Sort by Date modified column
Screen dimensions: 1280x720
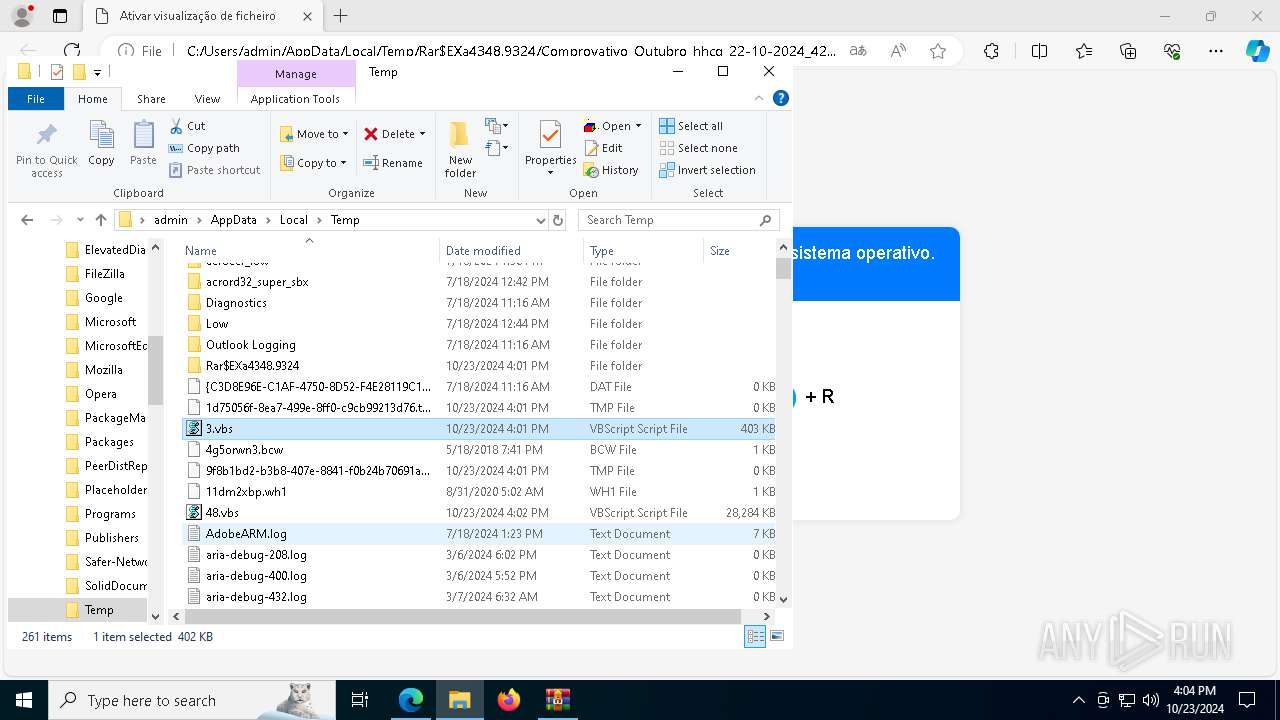coord(510,251)
